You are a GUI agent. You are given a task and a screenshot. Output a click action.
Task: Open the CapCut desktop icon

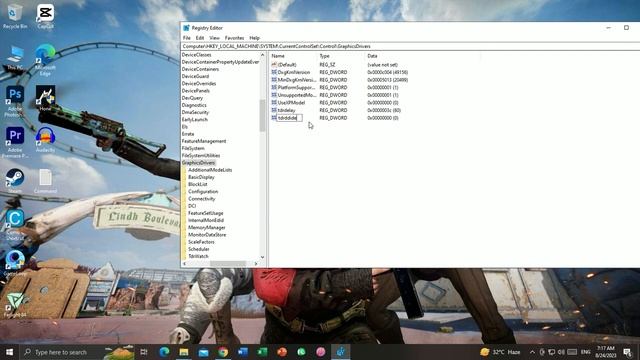tap(45, 16)
